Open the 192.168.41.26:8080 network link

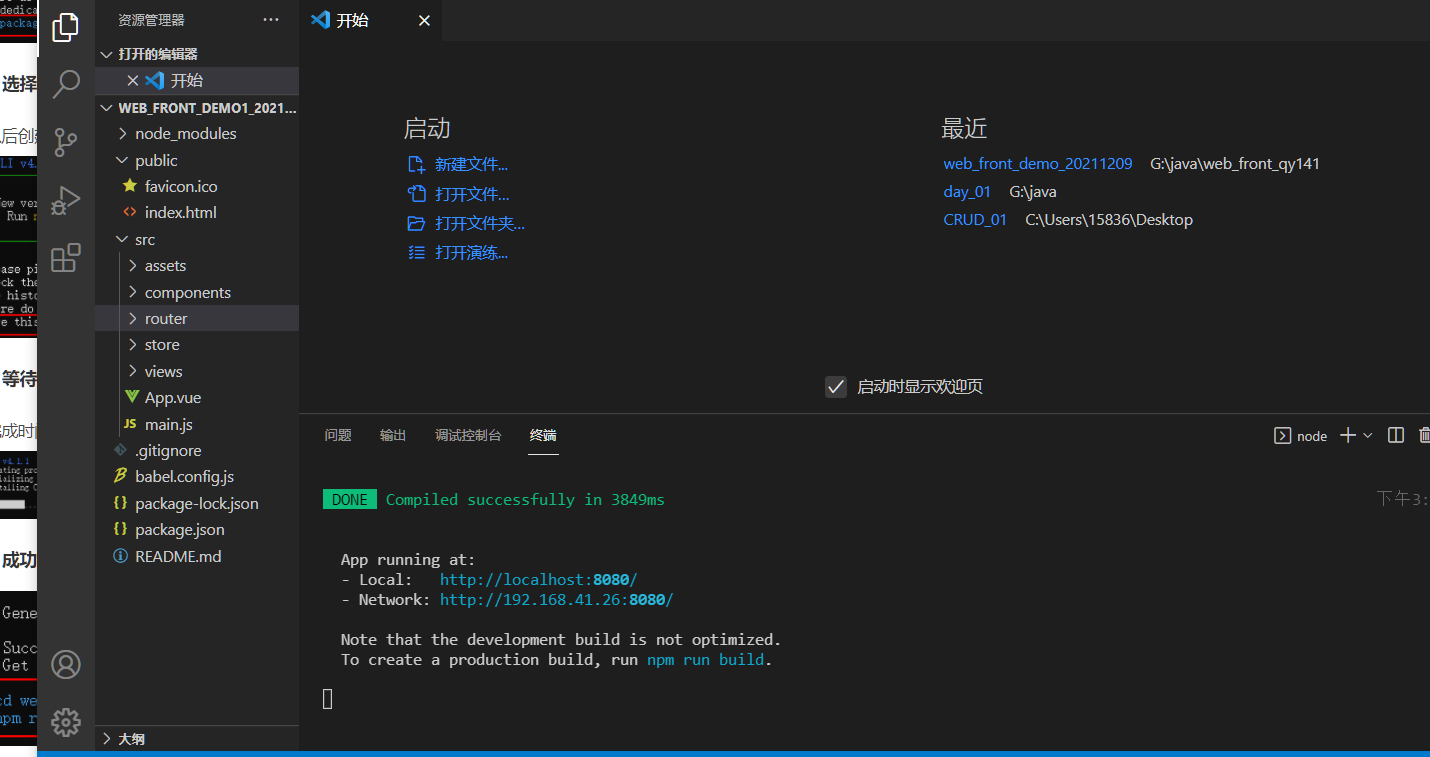[556, 599]
